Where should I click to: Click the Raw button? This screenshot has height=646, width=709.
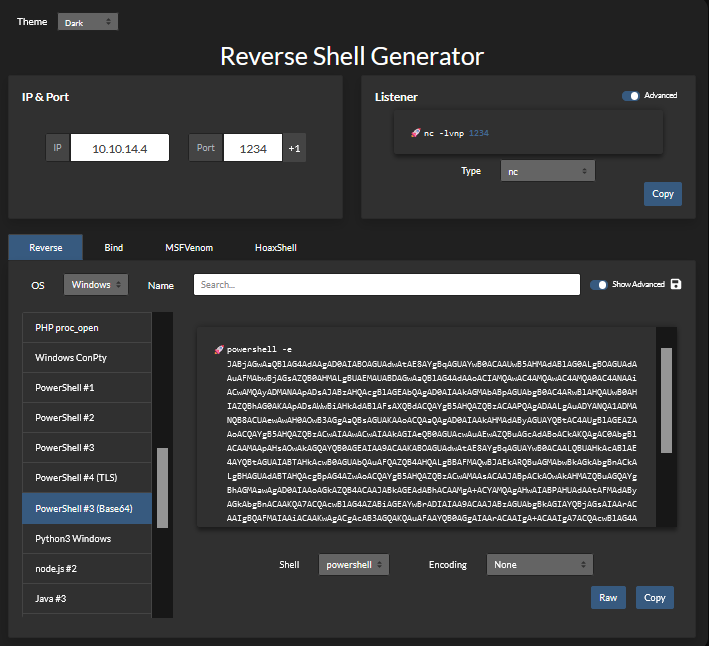click(x=608, y=598)
